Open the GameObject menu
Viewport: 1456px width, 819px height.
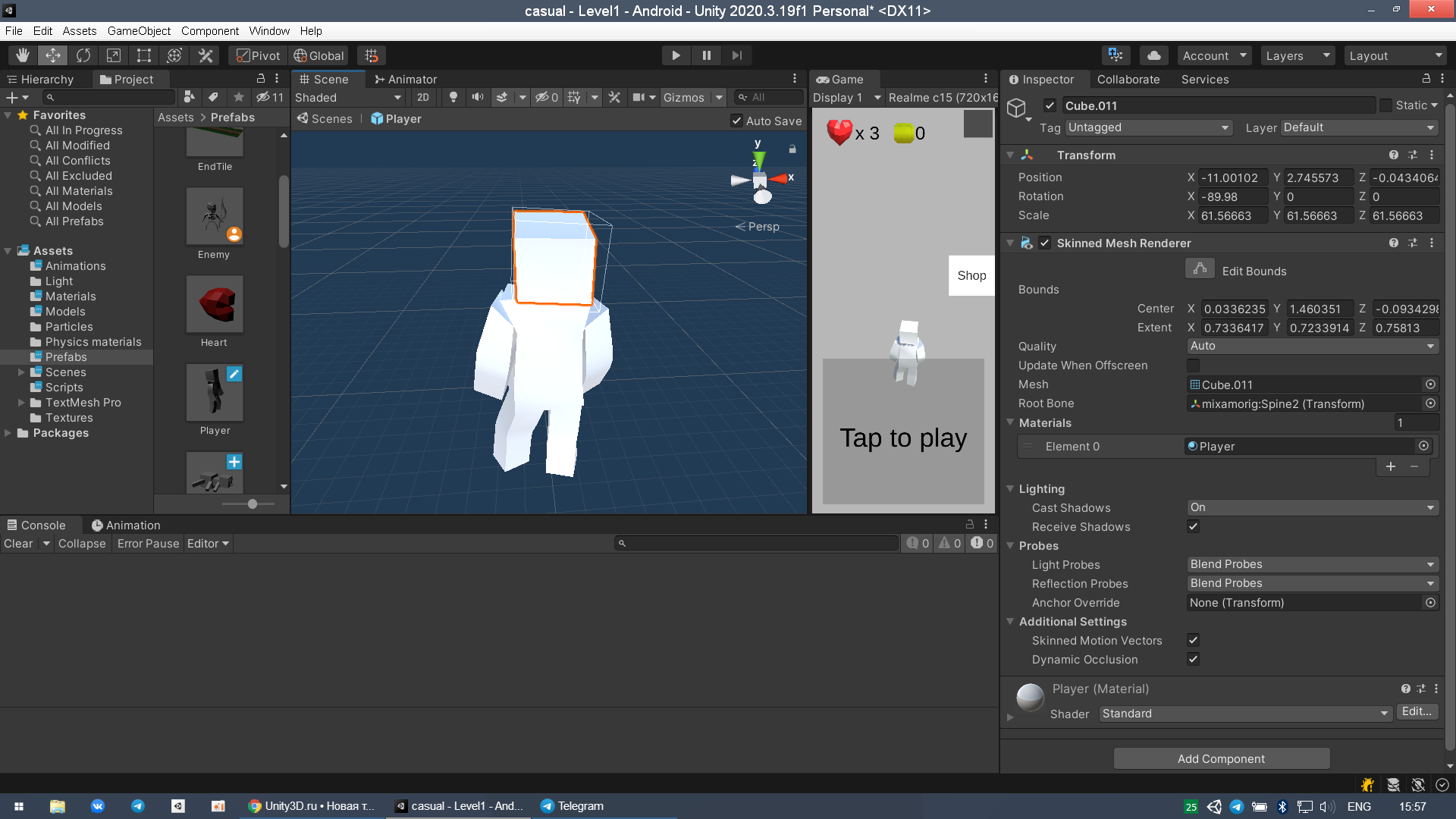pos(139,31)
